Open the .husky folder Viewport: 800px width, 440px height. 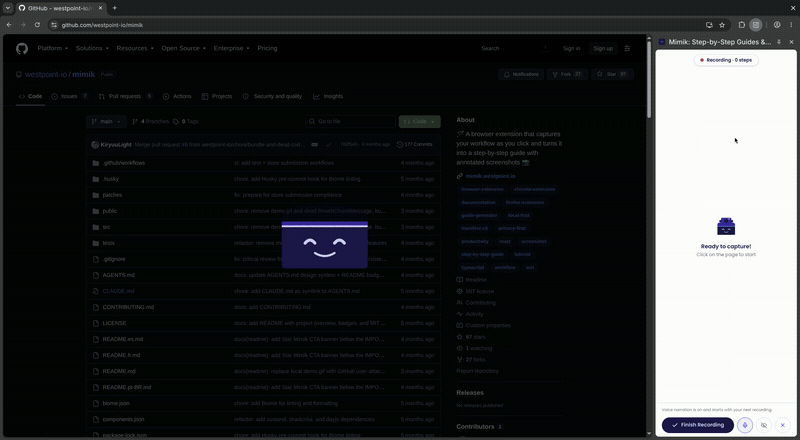coord(111,179)
